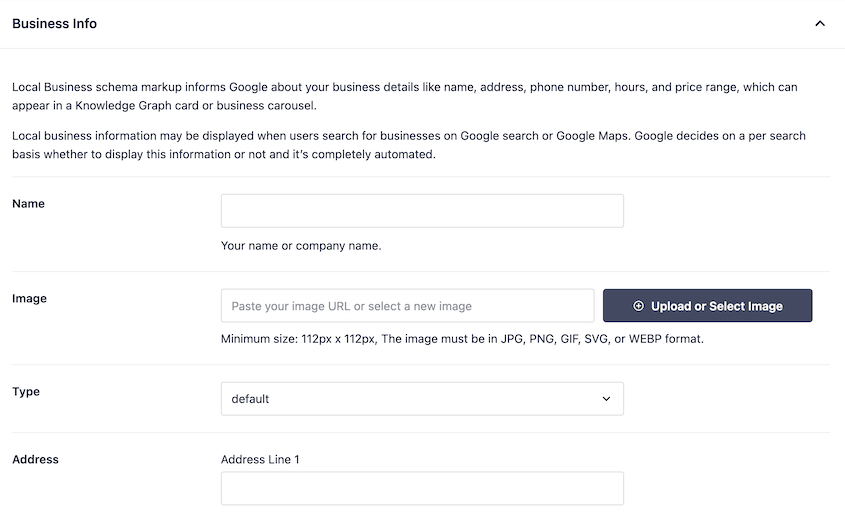Collapse the Business Info section chevron

pos(820,23)
